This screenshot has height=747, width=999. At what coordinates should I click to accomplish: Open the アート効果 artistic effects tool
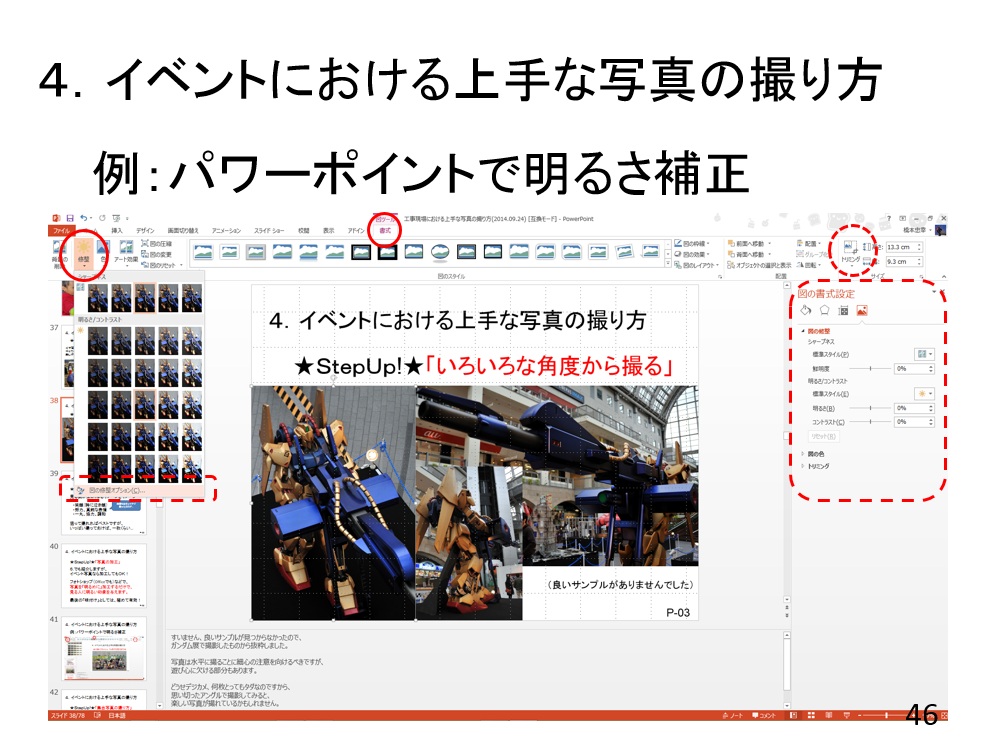pyautogui.click(x=126, y=252)
